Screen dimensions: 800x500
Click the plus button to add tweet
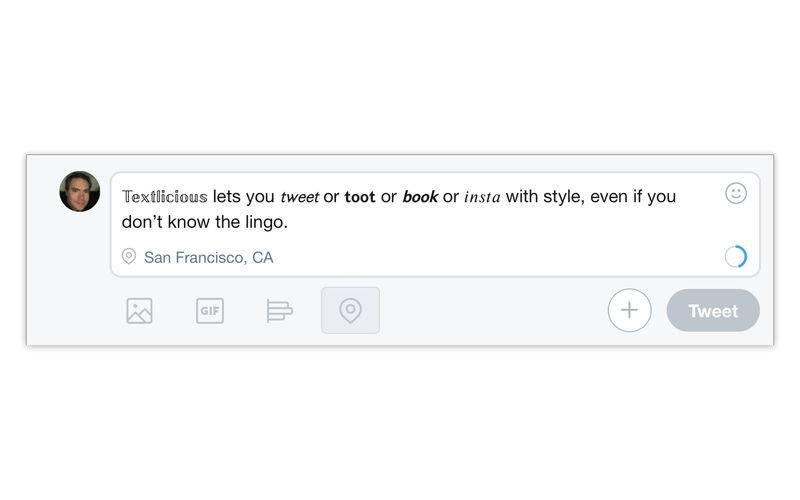(x=629, y=310)
